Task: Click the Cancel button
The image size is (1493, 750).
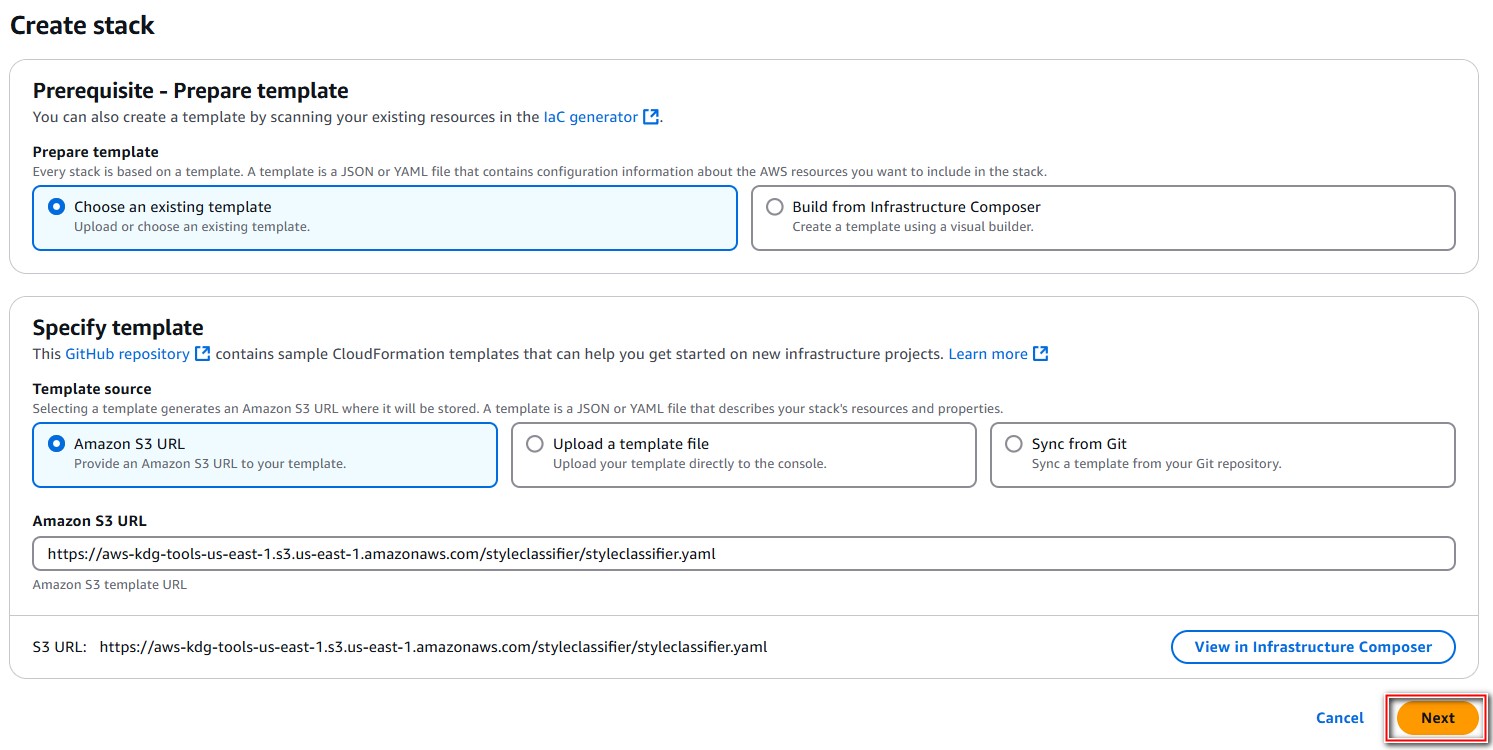Action: coord(1340,718)
